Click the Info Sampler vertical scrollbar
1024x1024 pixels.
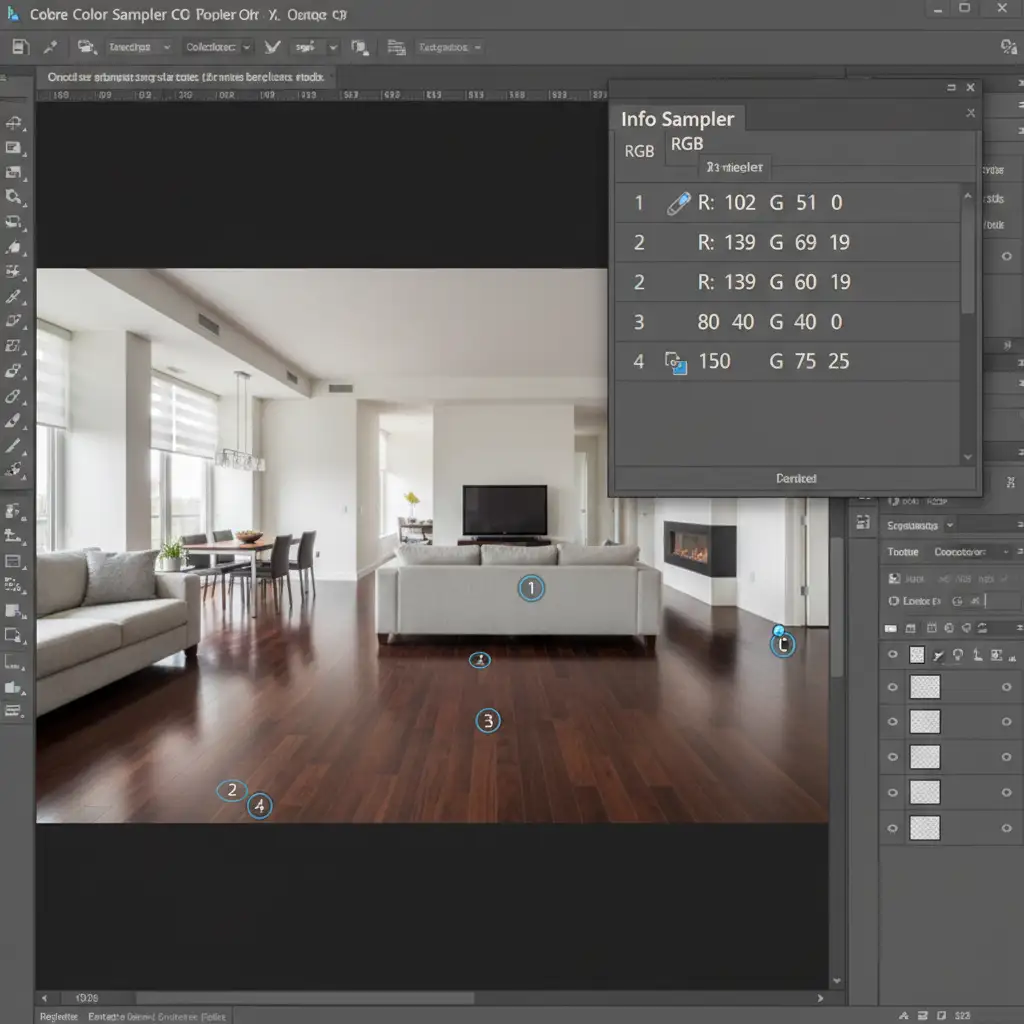coord(967,260)
